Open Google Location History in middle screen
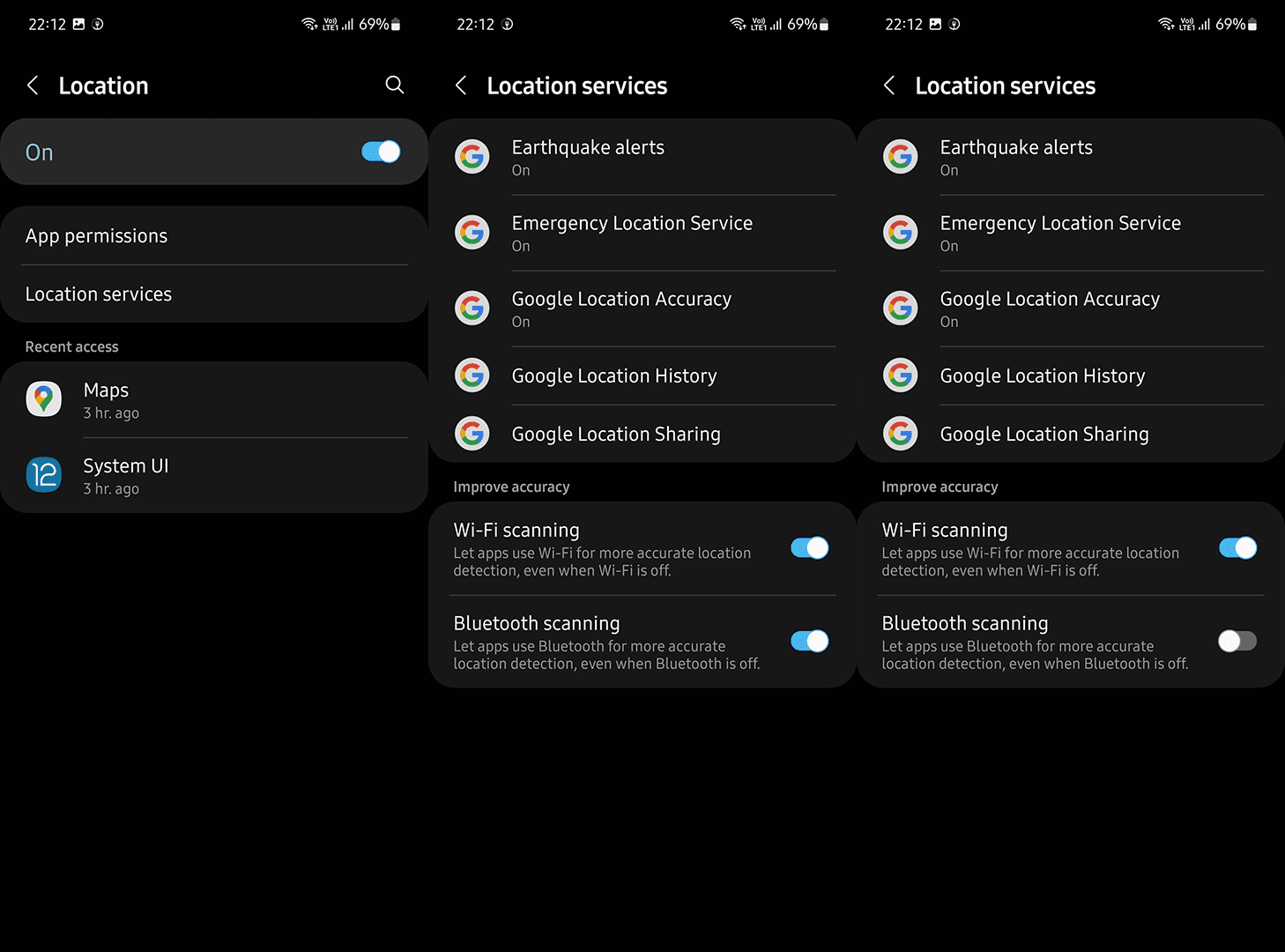This screenshot has height=952, width=1285. coord(642,376)
